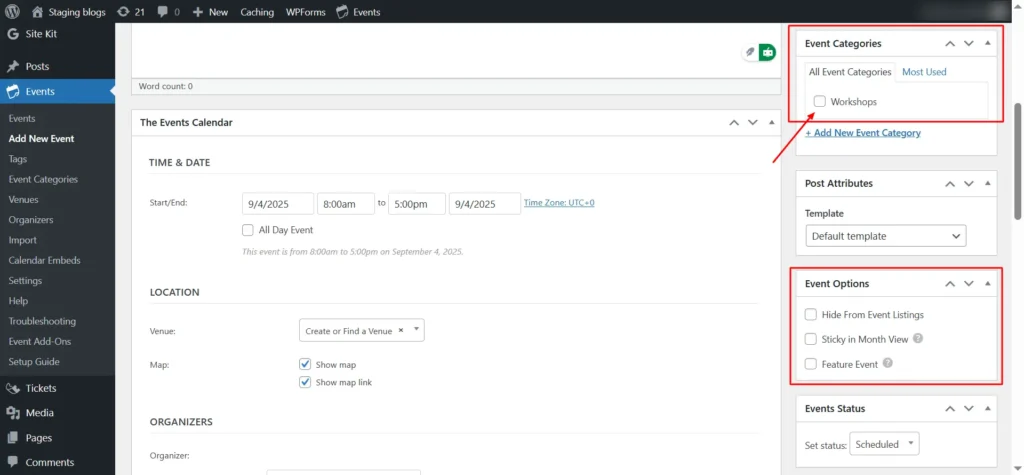The height and width of the screenshot is (475, 1024).
Task: Move Event Options panel down
Action: (969, 284)
